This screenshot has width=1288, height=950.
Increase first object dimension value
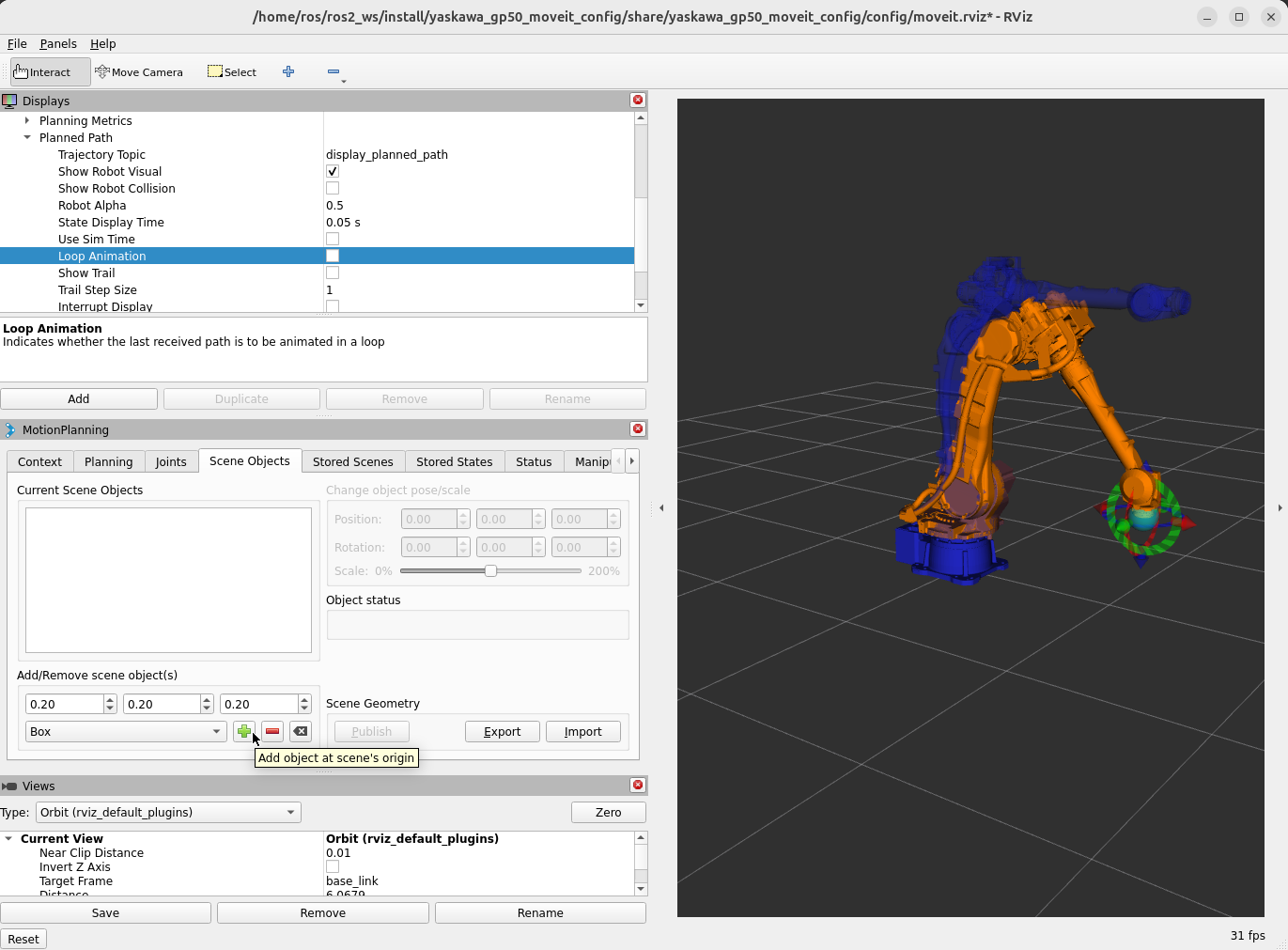[x=110, y=699]
